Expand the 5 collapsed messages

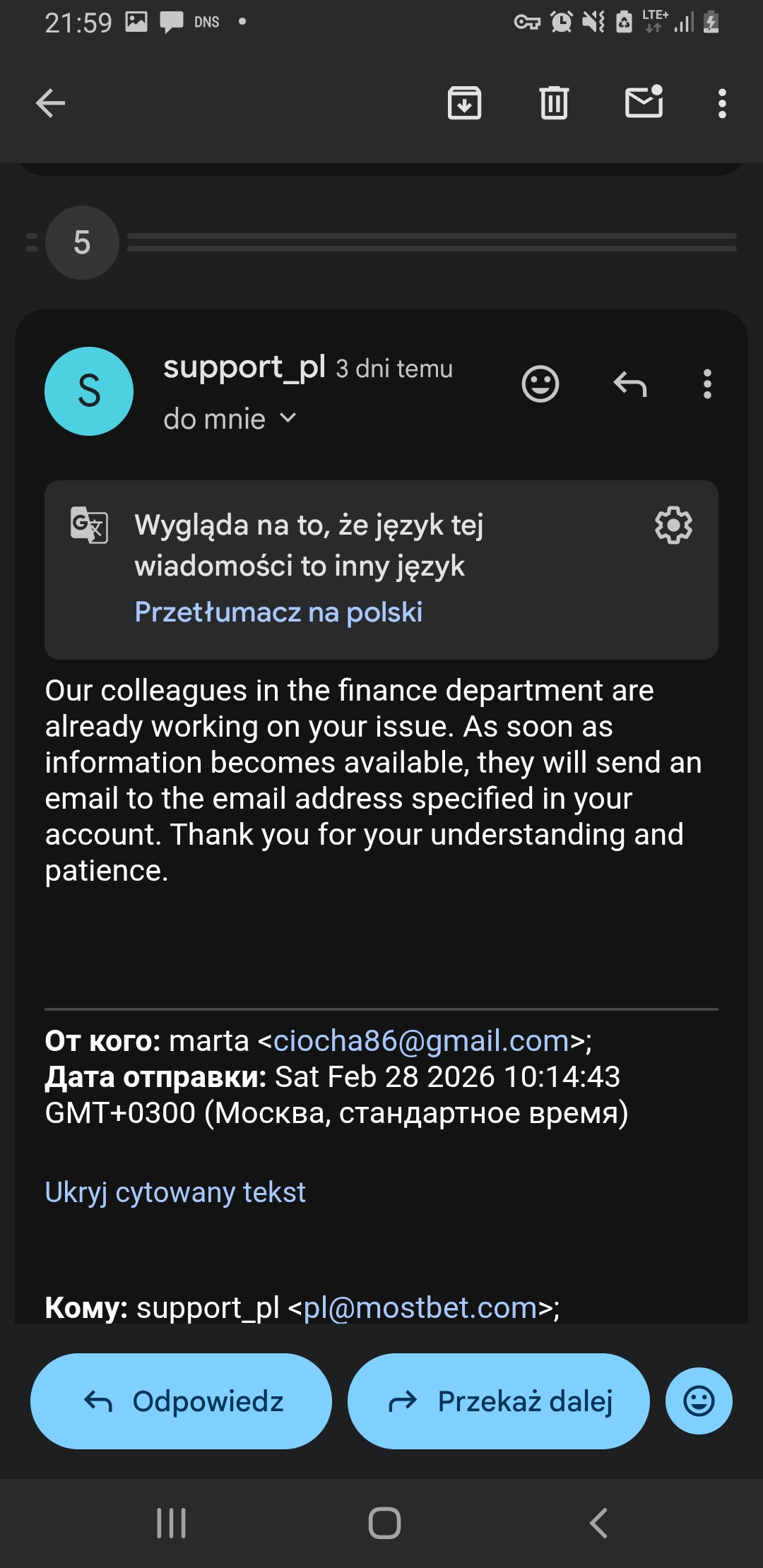click(82, 242)
